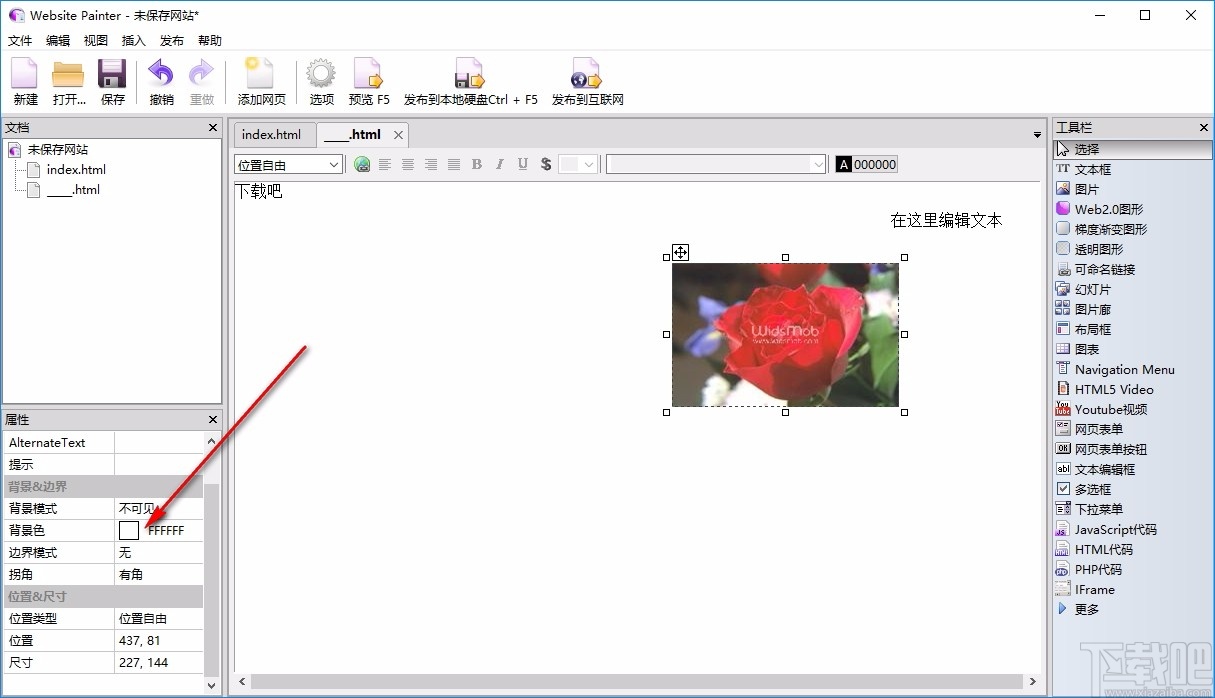
Task: Select the 图片 (image) tool
Action: pos(1085,188)
